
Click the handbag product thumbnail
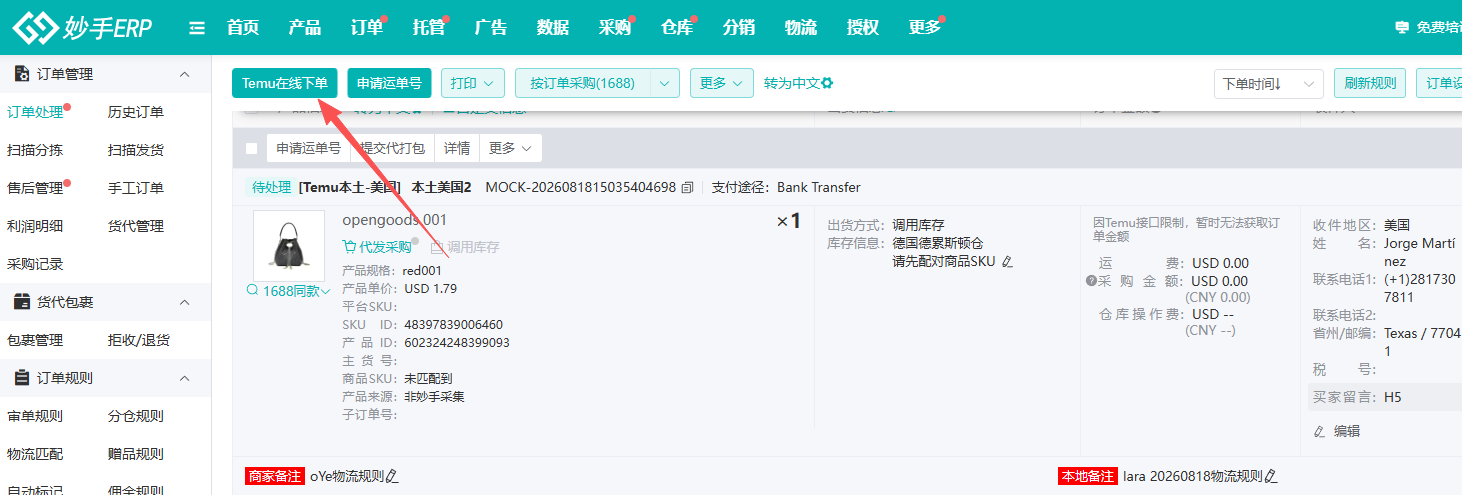point(289,245)
